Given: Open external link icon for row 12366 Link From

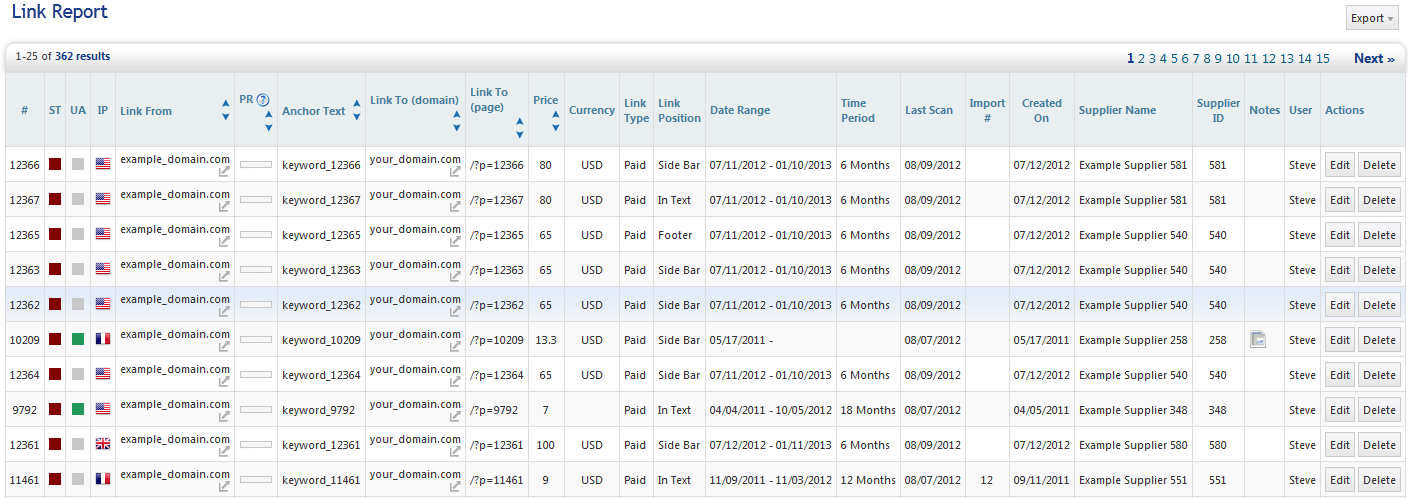Looking at the screenshot, I should 225,172.
